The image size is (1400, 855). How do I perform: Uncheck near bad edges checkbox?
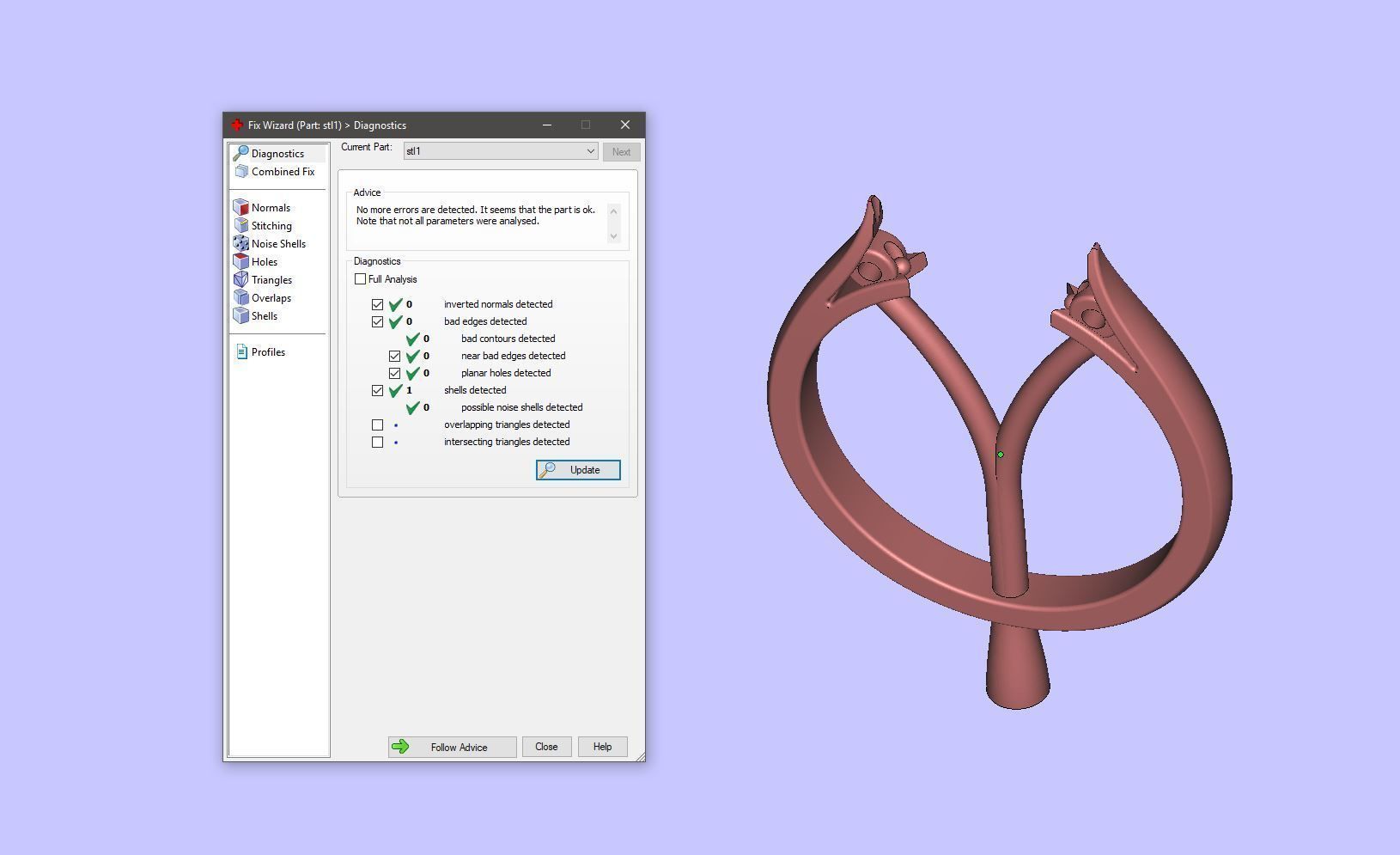[394, 356]
